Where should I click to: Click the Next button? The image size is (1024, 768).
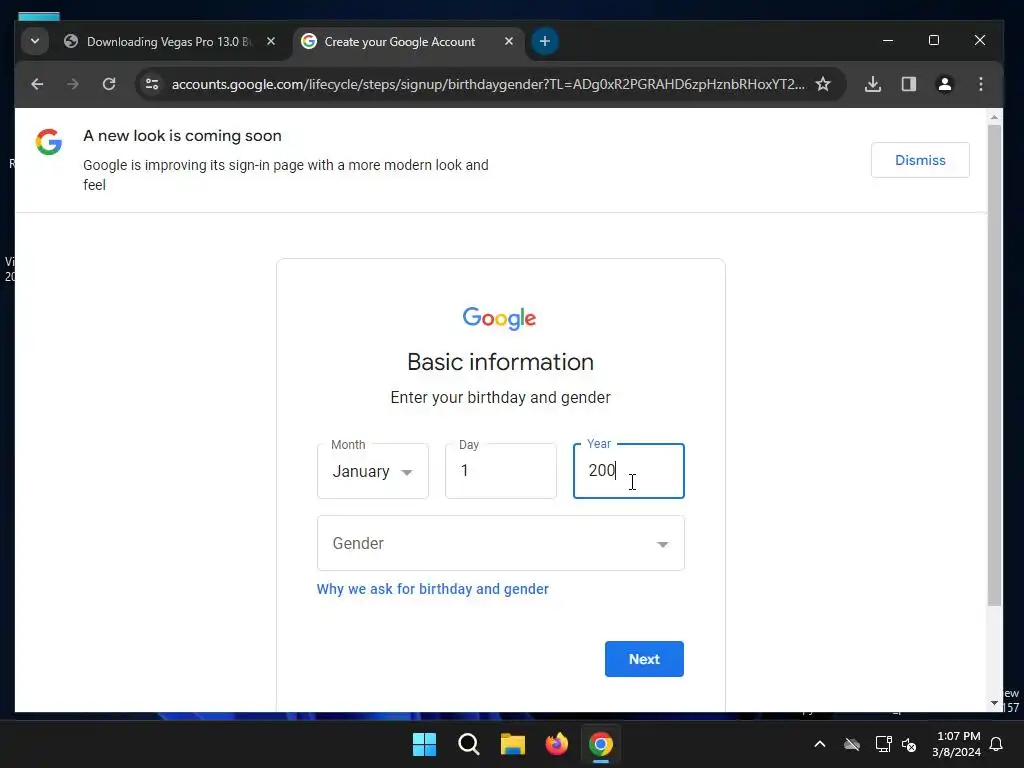pyautogui.click(x=644, y=659)
